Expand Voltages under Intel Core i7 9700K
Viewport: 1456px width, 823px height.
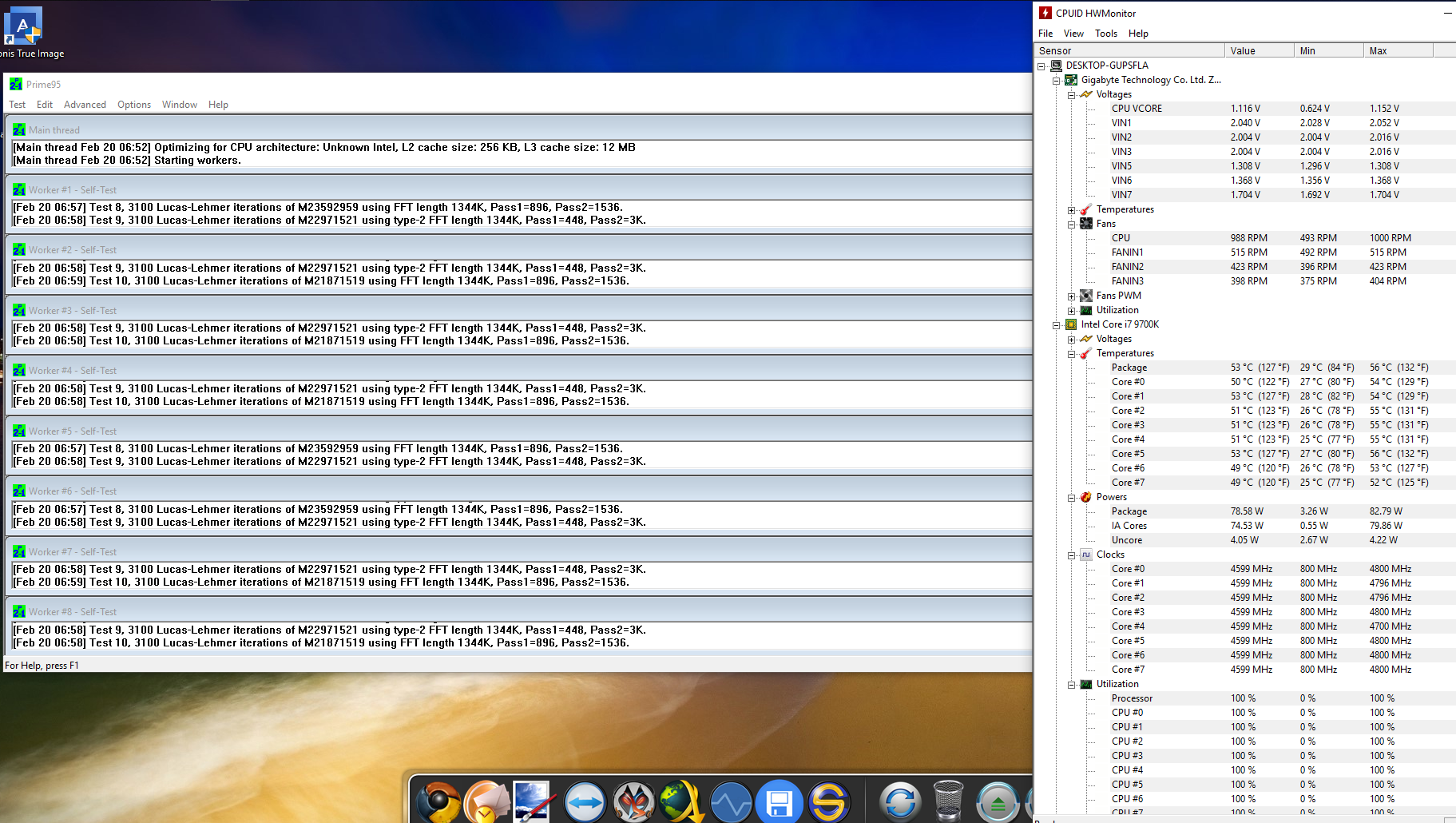pyautogui.click(x=1072, y=340)
